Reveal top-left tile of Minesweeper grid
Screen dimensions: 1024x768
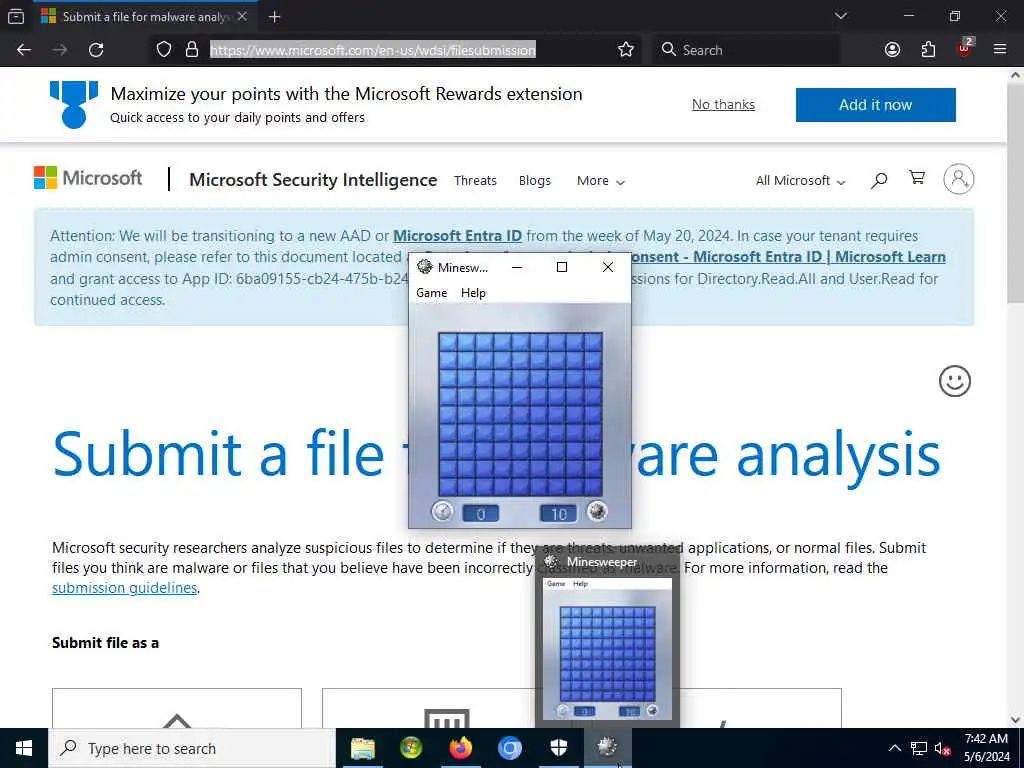click(x=447, y=342)
